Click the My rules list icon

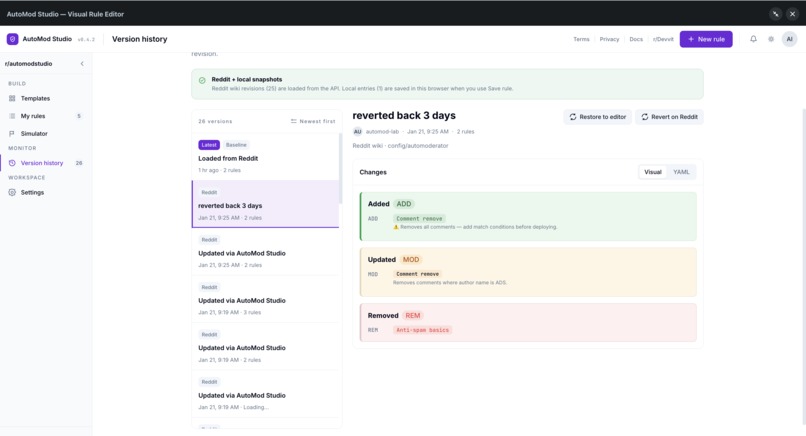12,116
